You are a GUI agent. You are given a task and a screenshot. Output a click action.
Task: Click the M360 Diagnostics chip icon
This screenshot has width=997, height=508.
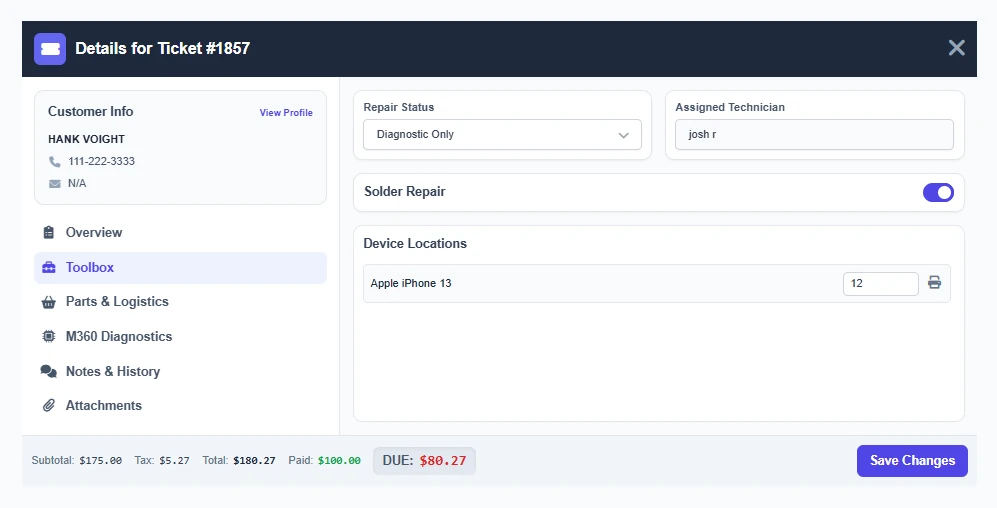coord(49,336)
